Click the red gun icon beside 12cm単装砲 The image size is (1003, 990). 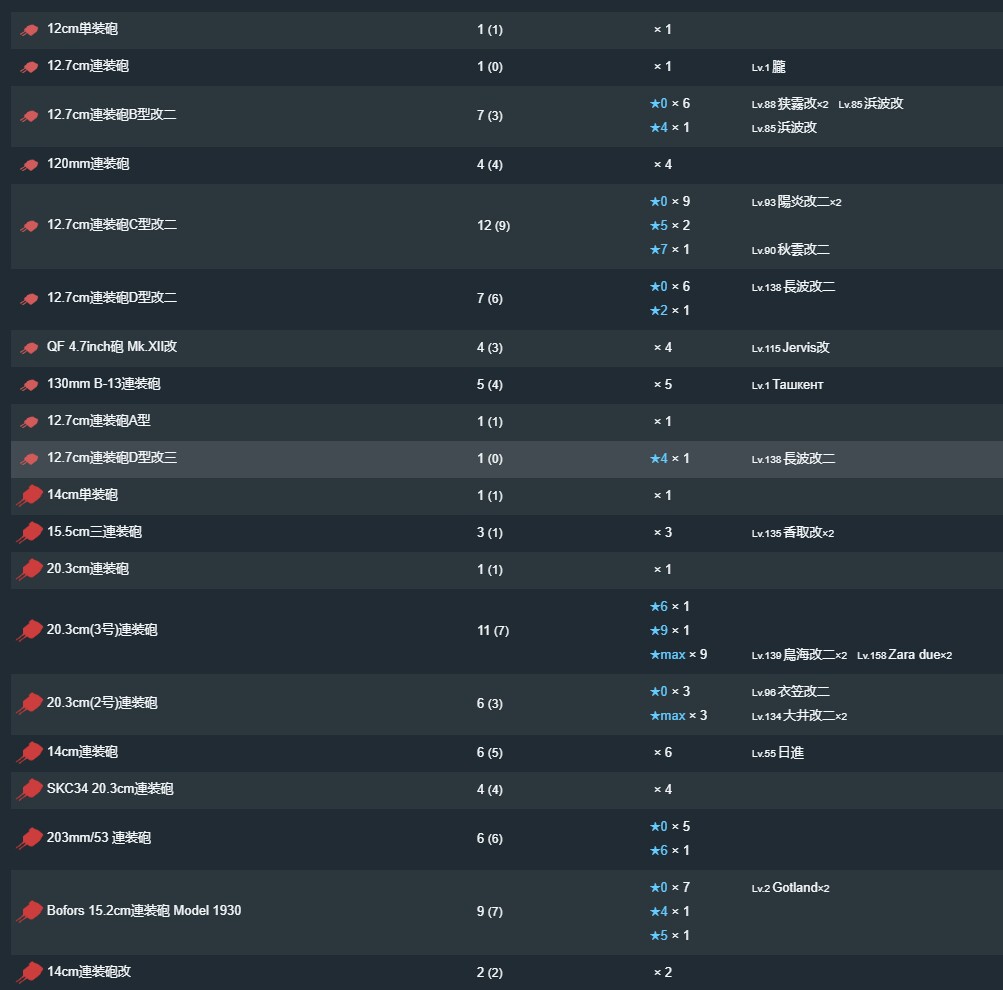click(29, 29)
